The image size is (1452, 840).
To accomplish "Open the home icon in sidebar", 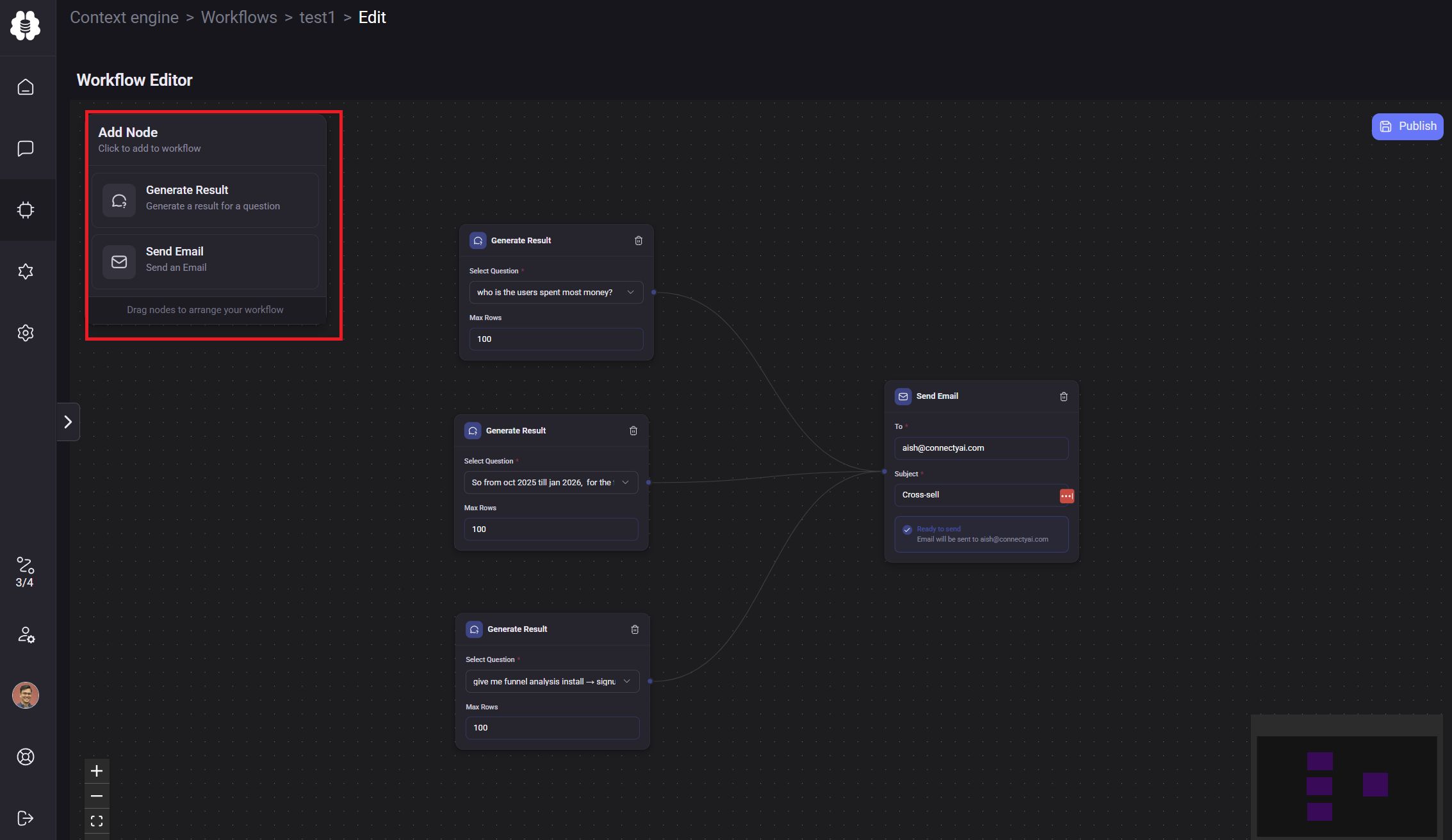I will (x=26, y=87).
